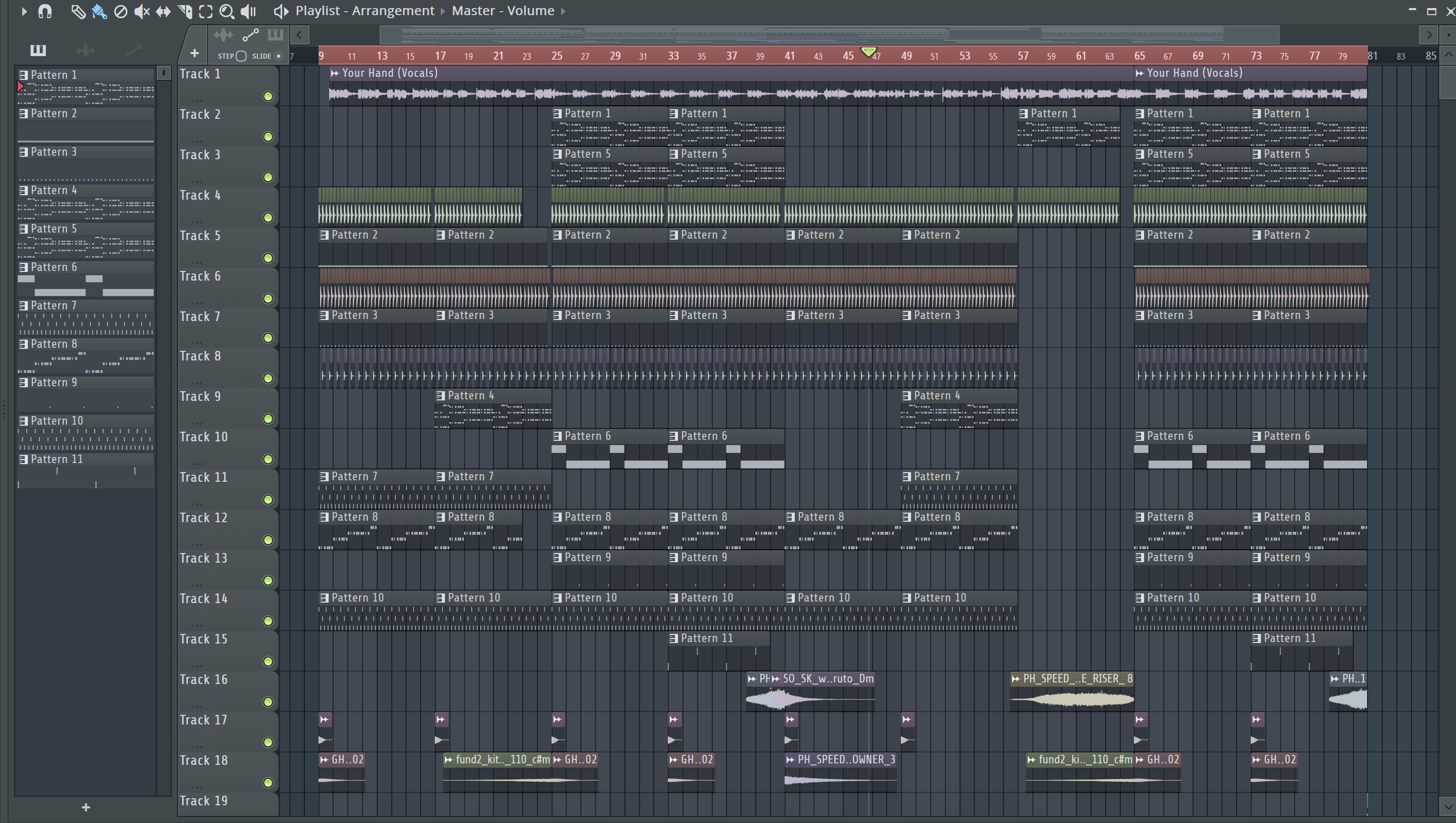Click the speaker icon beside Playlist title

click(281, 11)
